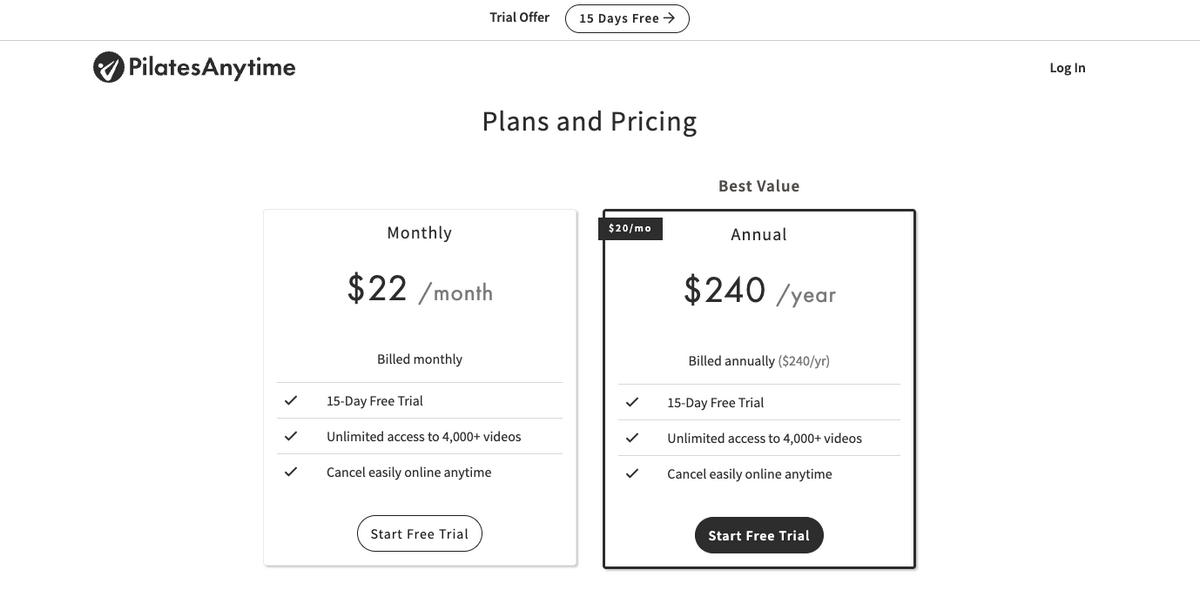Open the Log In page
The height and width of the screenshot is (597, 1200).
tap(1067, 67)
